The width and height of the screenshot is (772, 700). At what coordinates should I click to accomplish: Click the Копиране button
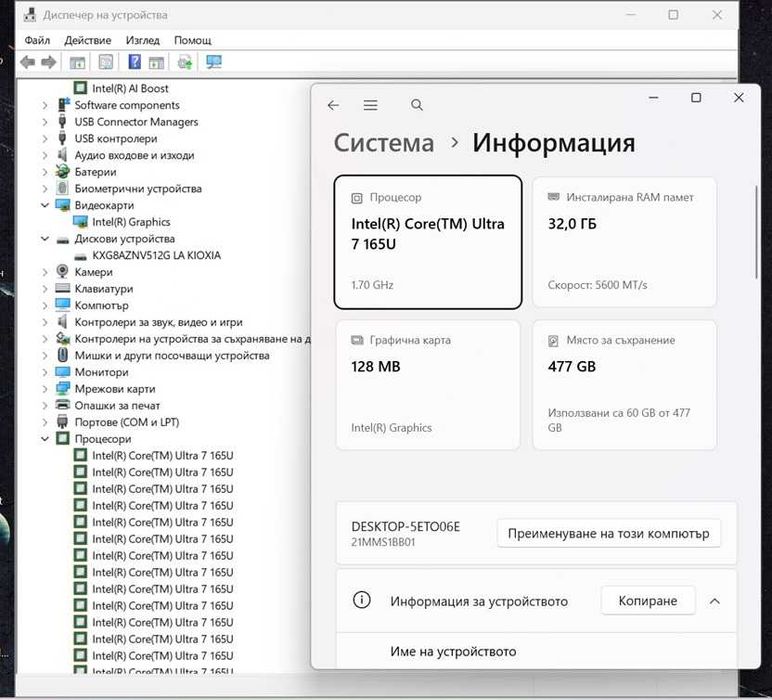(648, 601)
